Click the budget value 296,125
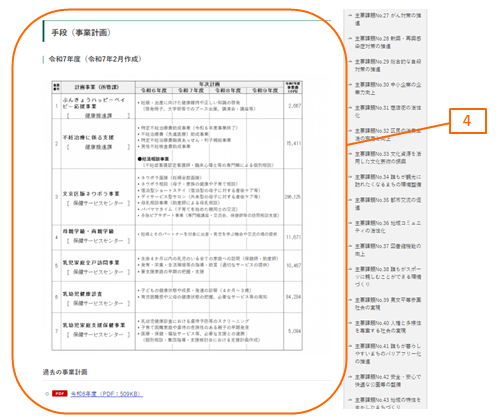The width and height of the screenshot is (501, 418). point(293,197)
